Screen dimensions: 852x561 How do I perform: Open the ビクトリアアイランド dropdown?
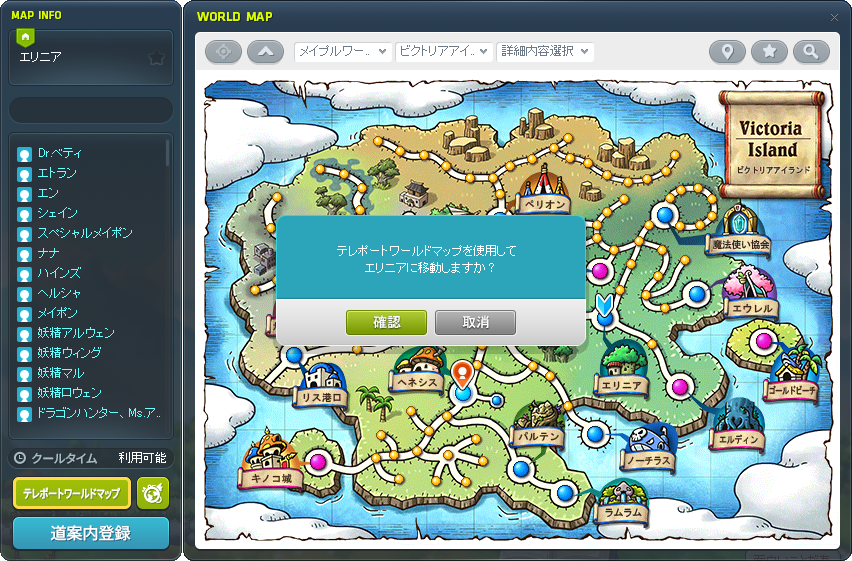point(444,52)
